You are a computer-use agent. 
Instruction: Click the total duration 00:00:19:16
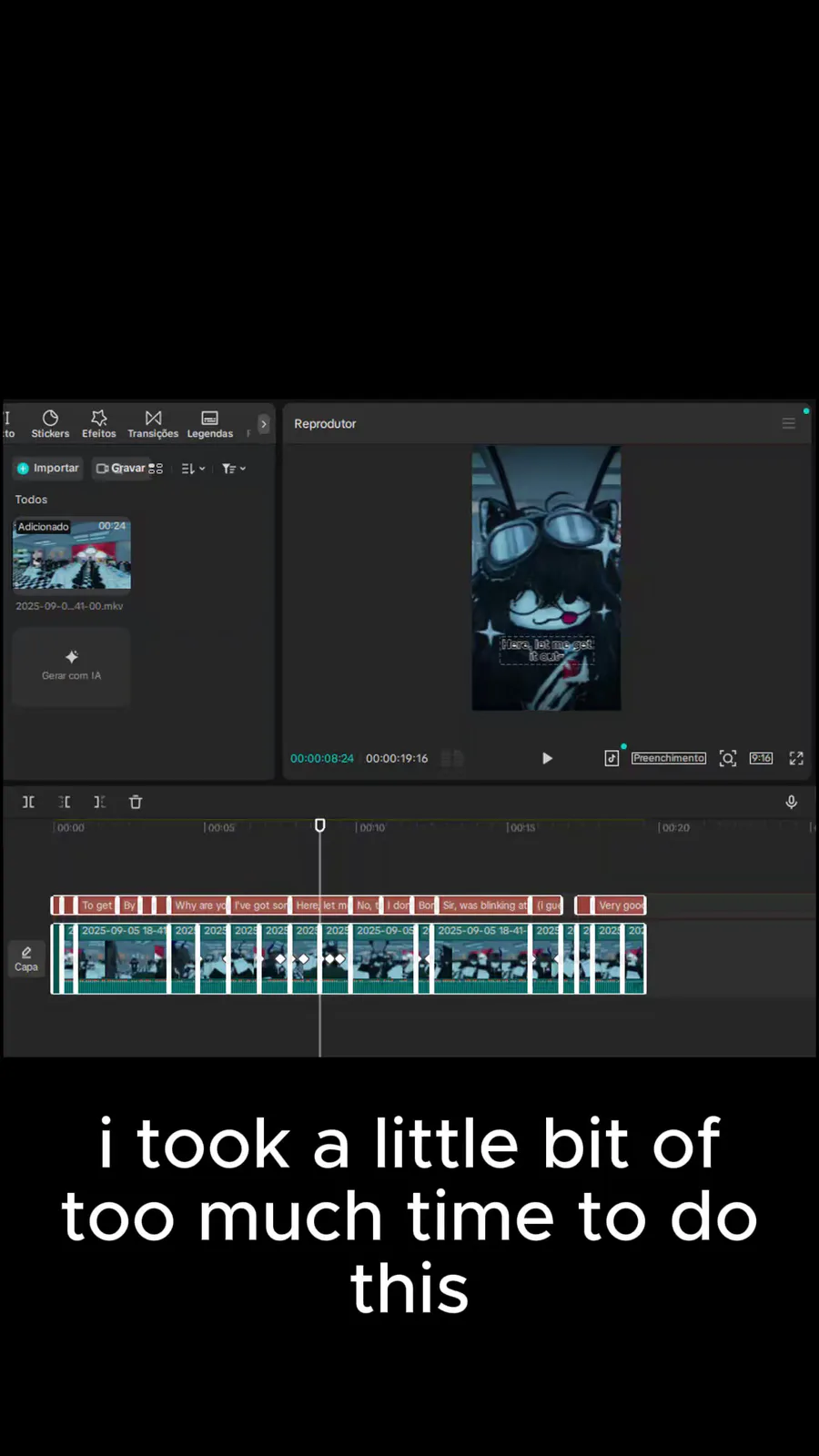tap(397, 758)
